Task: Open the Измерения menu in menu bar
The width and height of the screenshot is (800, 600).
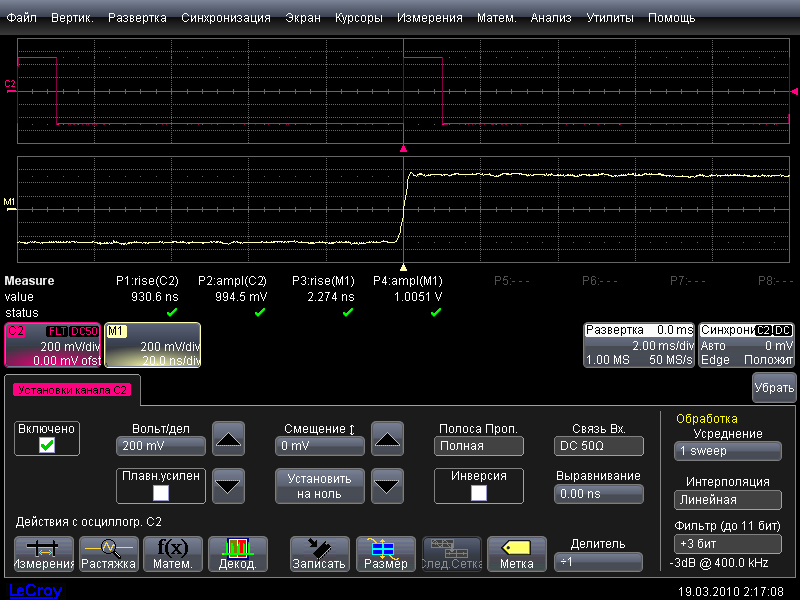Action: pyautogui.click(x=429, y=18)
